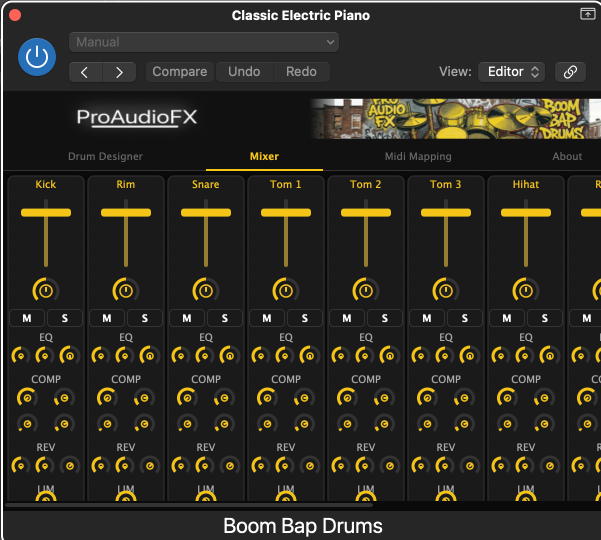This screenshot has height=540, width=601.
Task: Click the ProAudioFX logo
Action: (137, 117)
